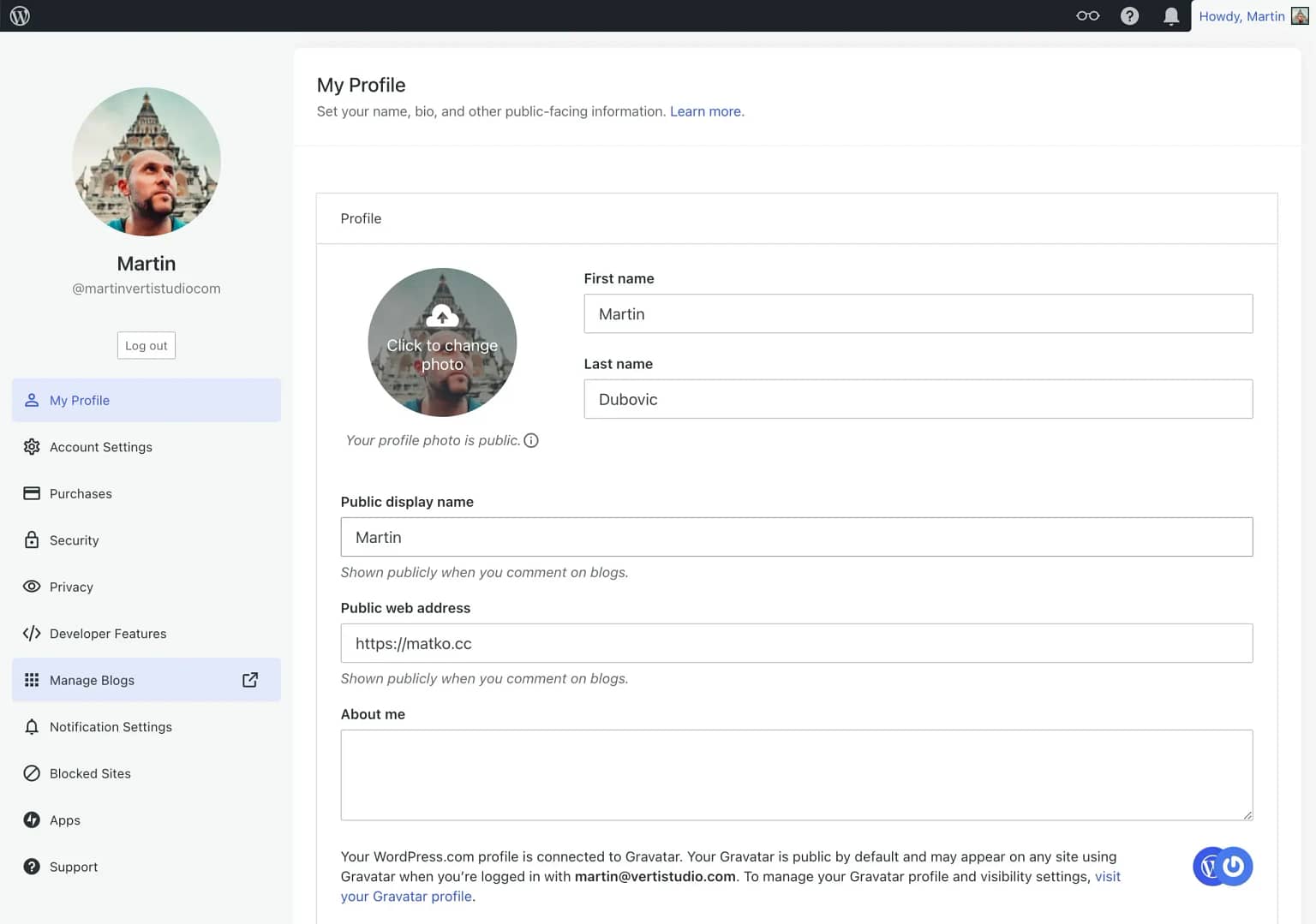Click the Manage Blogs grid icon
The image size is (1316, 924).
(32, 680)
